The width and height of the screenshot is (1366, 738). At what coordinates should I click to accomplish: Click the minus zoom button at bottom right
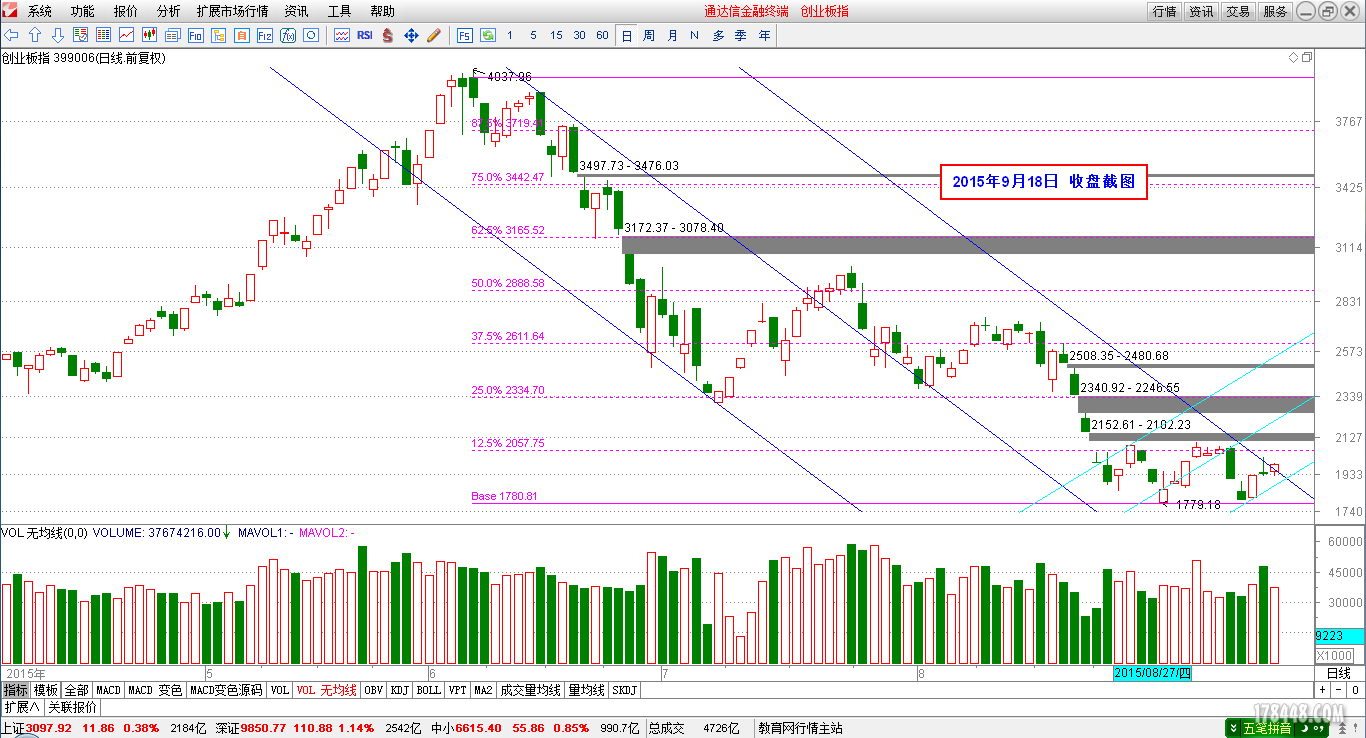click(1339, 690)
